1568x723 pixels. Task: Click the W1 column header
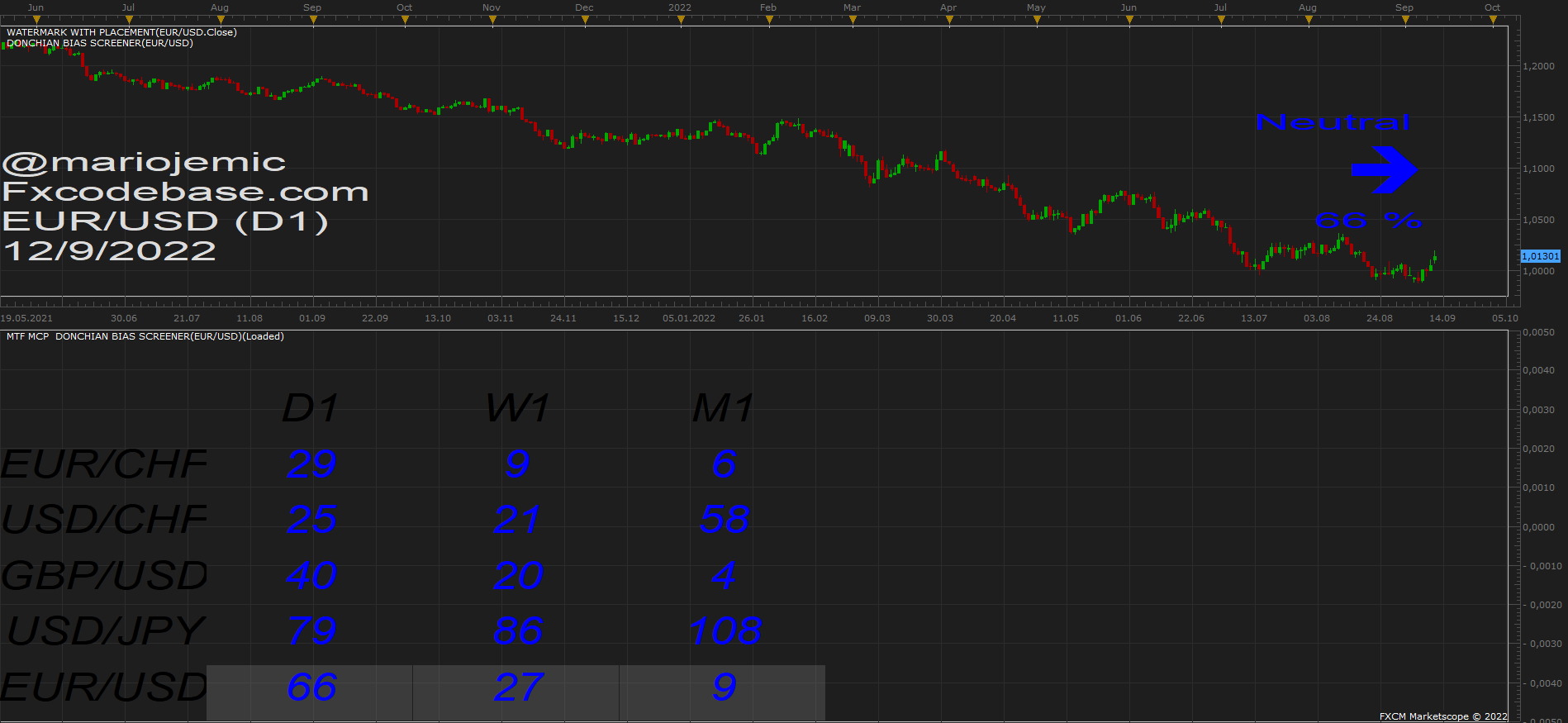[x=517, y=408]
